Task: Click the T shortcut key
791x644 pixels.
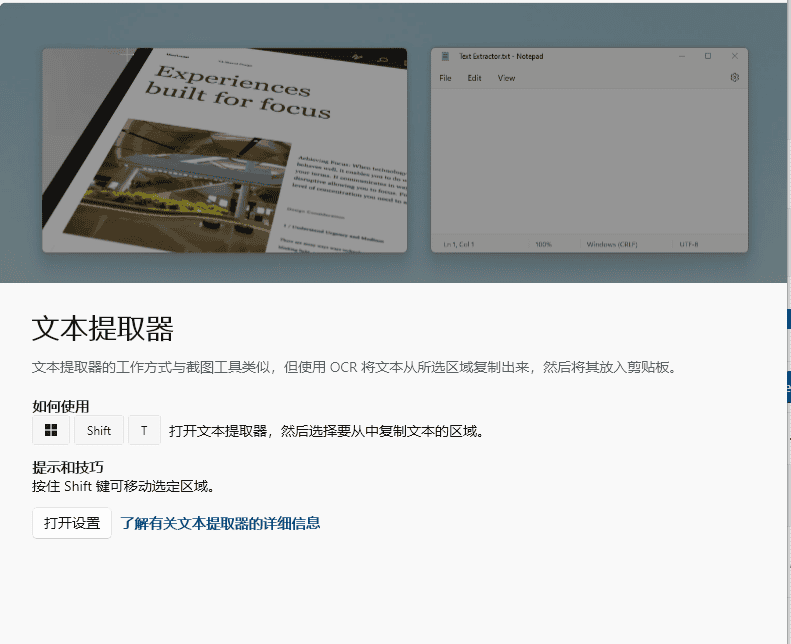Action: click(144, 430)
